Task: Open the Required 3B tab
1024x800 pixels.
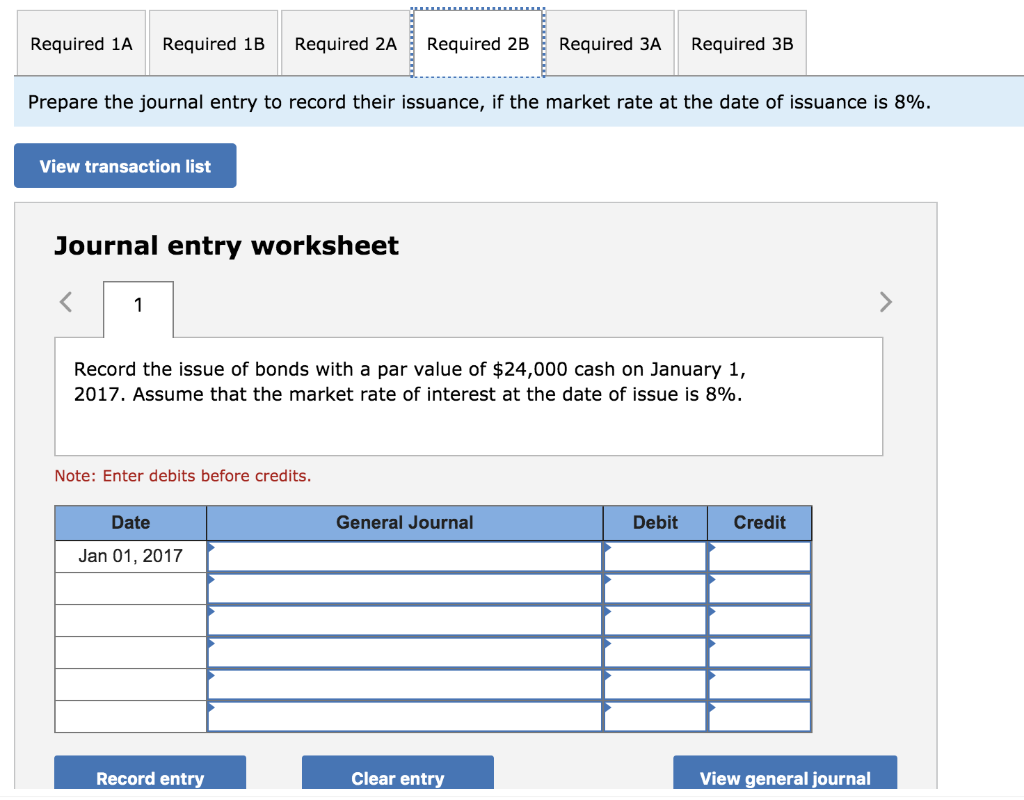Action: tap(742, 43)
